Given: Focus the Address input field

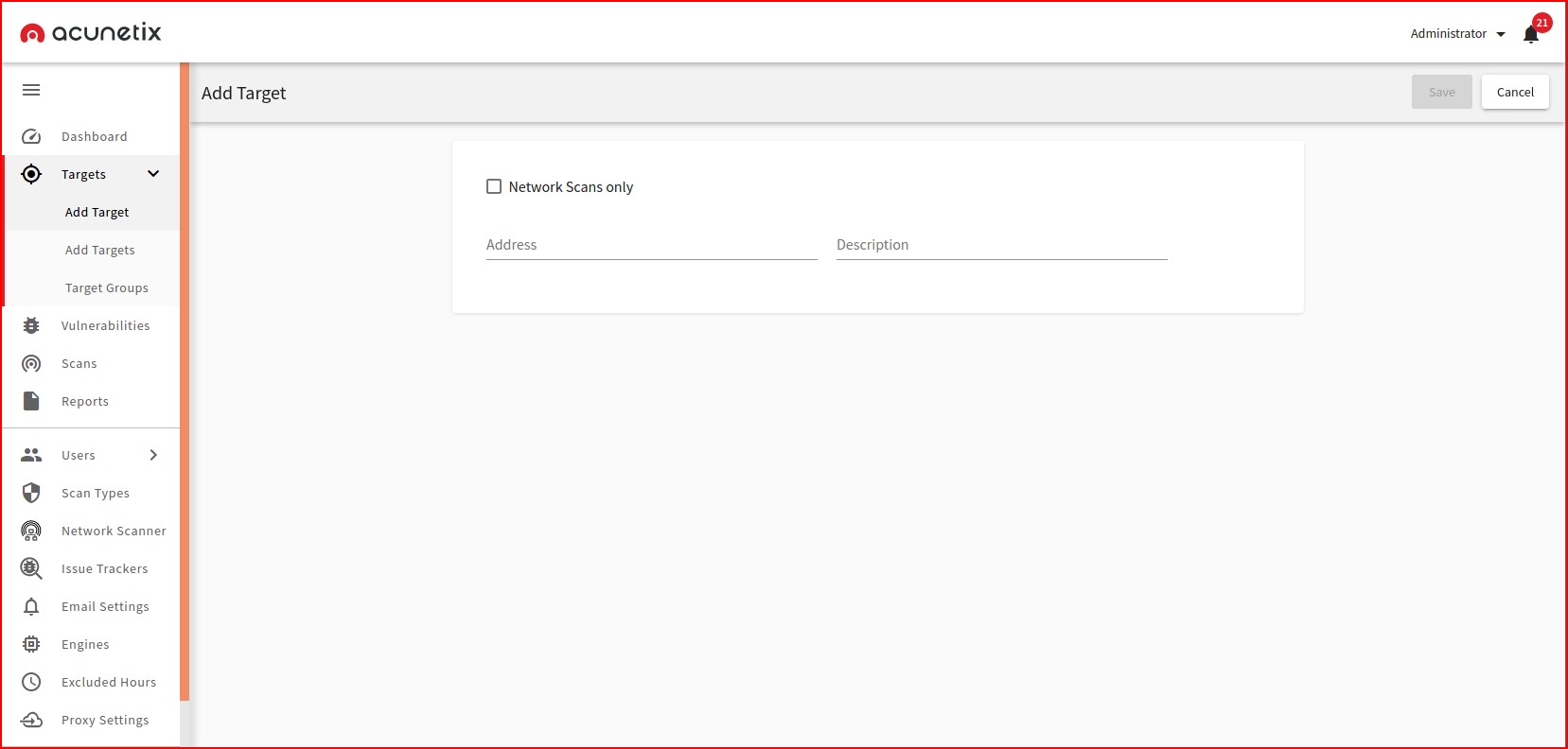Looking at the screenshot, I should click(652, 245).
